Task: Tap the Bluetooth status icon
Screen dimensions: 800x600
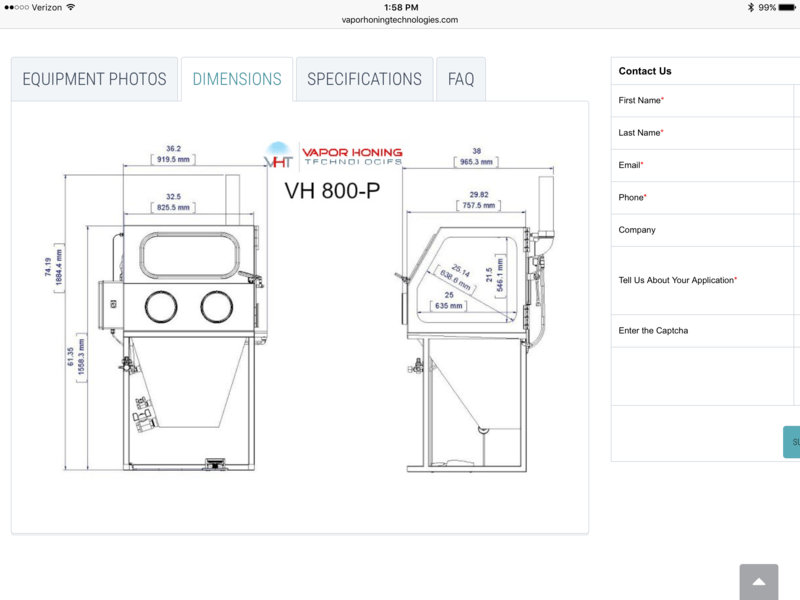Action: coord(751,7)
